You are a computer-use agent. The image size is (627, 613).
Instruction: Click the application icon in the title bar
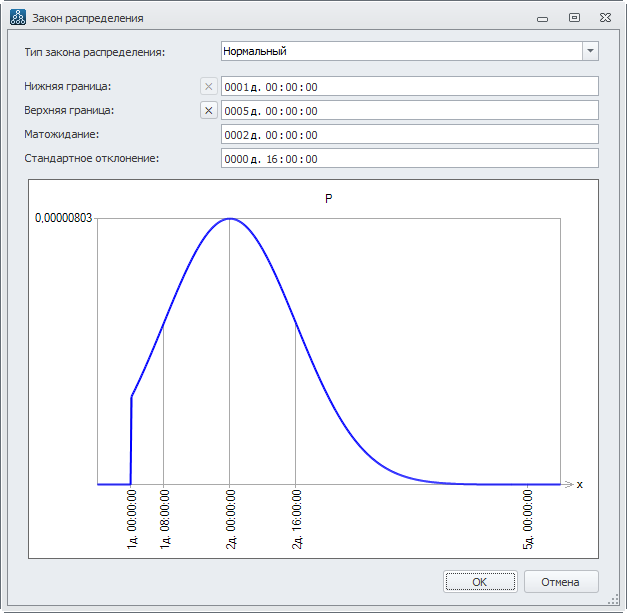[x=17, y=17]
